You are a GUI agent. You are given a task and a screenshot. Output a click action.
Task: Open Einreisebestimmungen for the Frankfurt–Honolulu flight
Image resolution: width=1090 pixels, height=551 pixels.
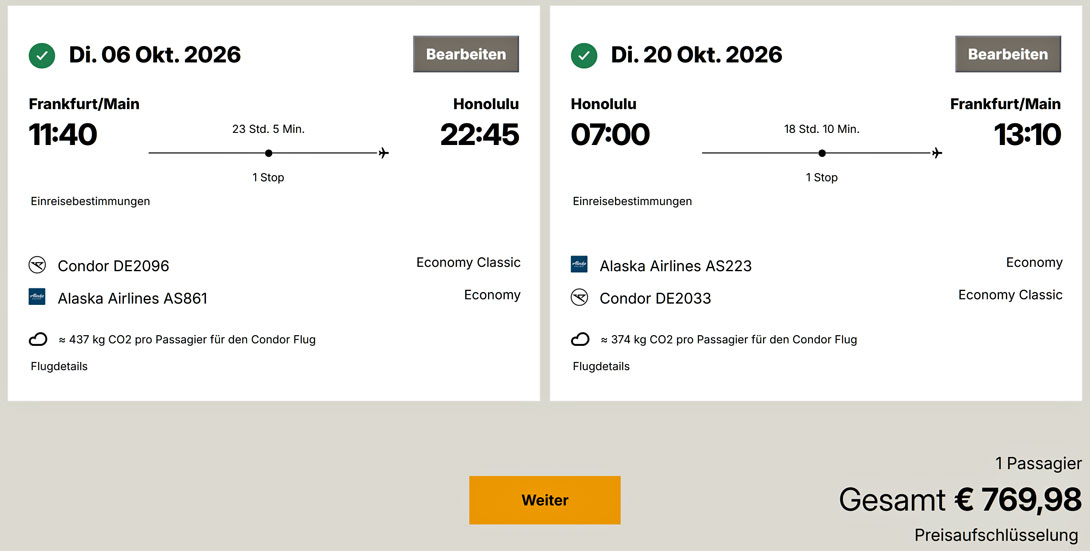[90, 201]
